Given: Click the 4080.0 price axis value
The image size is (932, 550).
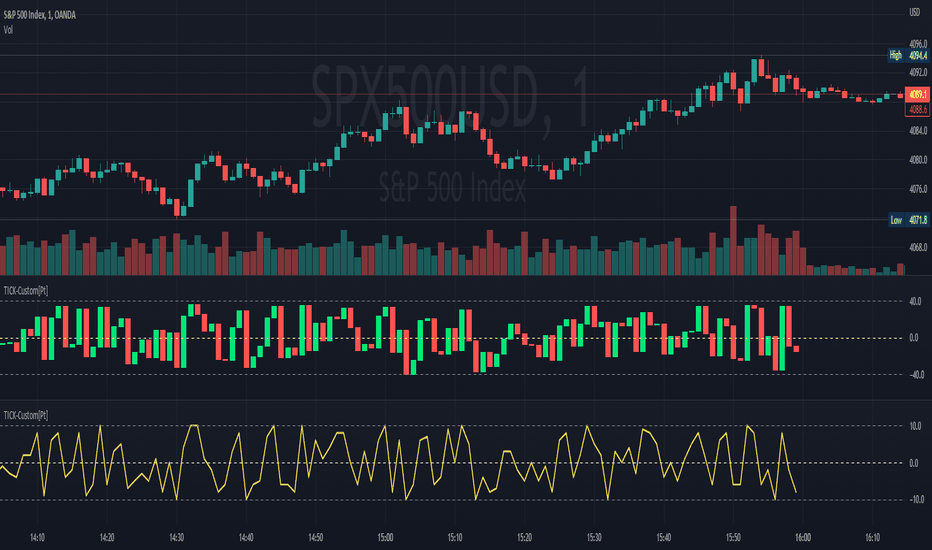Looking at the screenshot, I should 918,160.
